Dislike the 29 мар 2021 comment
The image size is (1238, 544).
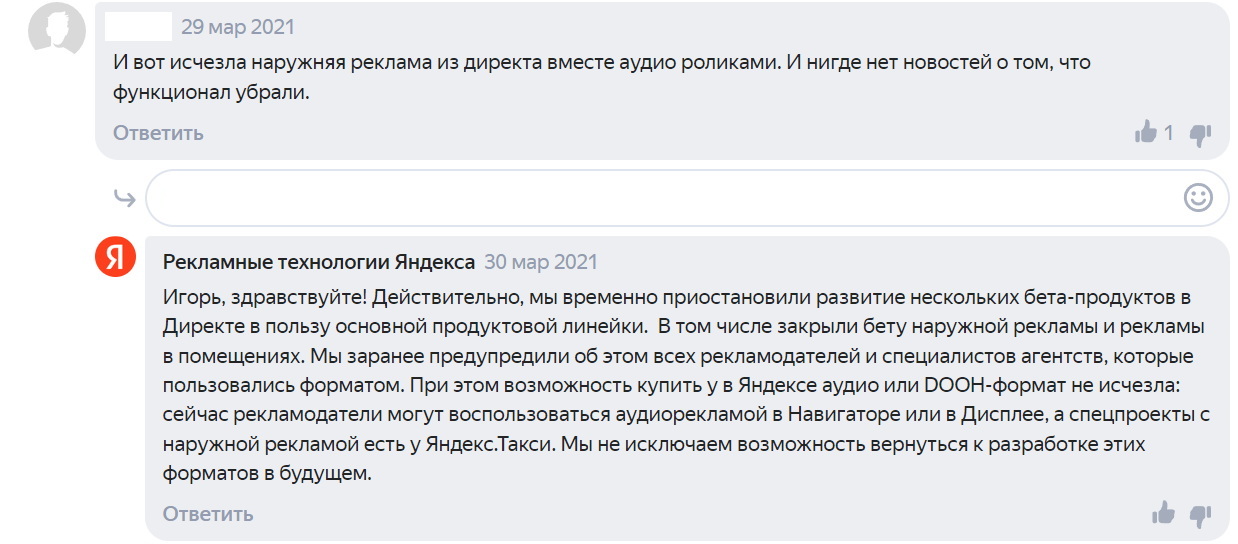pos(1200,133)
